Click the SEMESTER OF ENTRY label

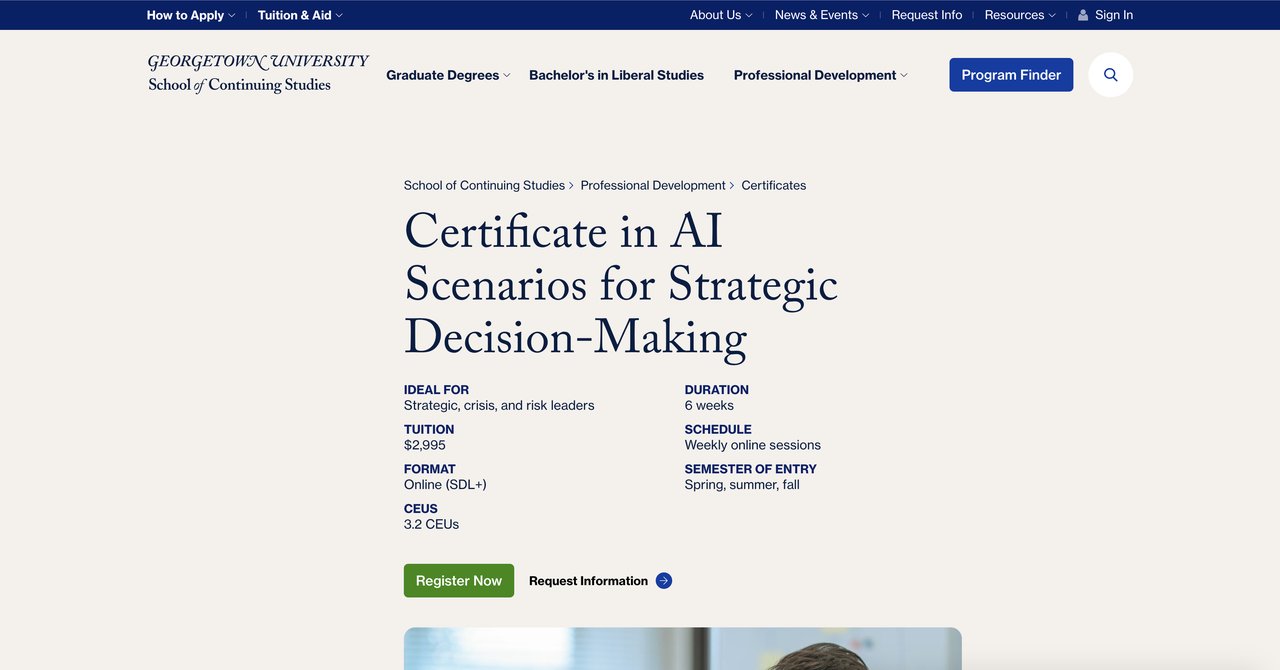751,469
